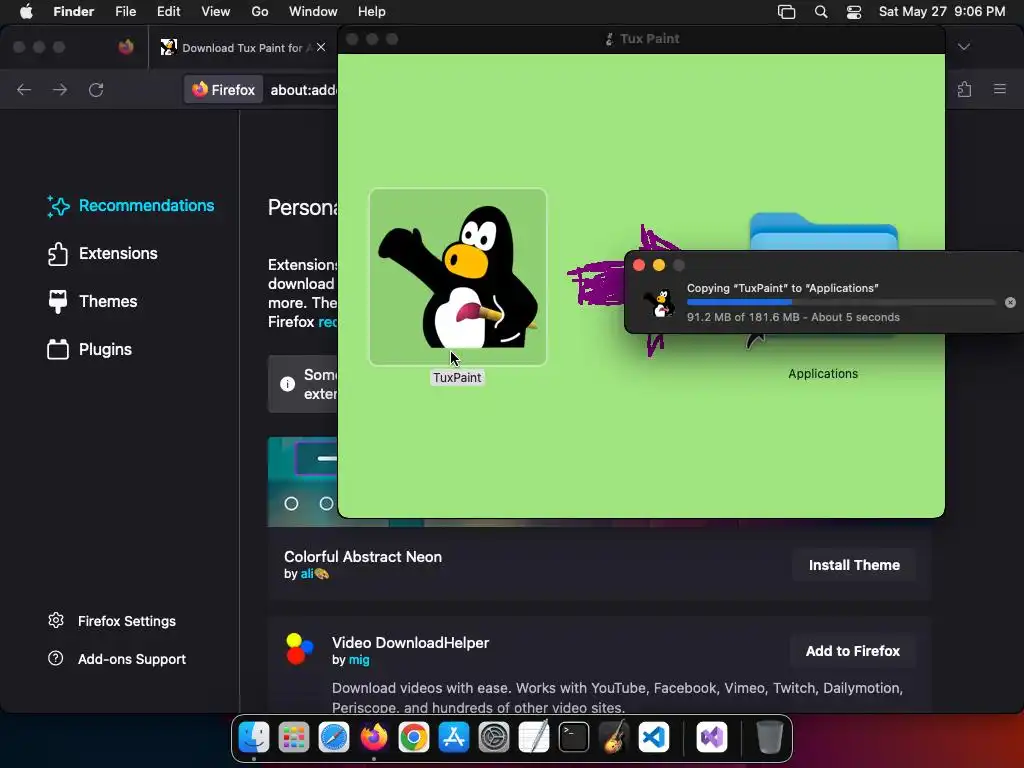The image size is (1024, 768).
Task: Switch to Firefox in the Dock
Action: click(x=374, y=737)
